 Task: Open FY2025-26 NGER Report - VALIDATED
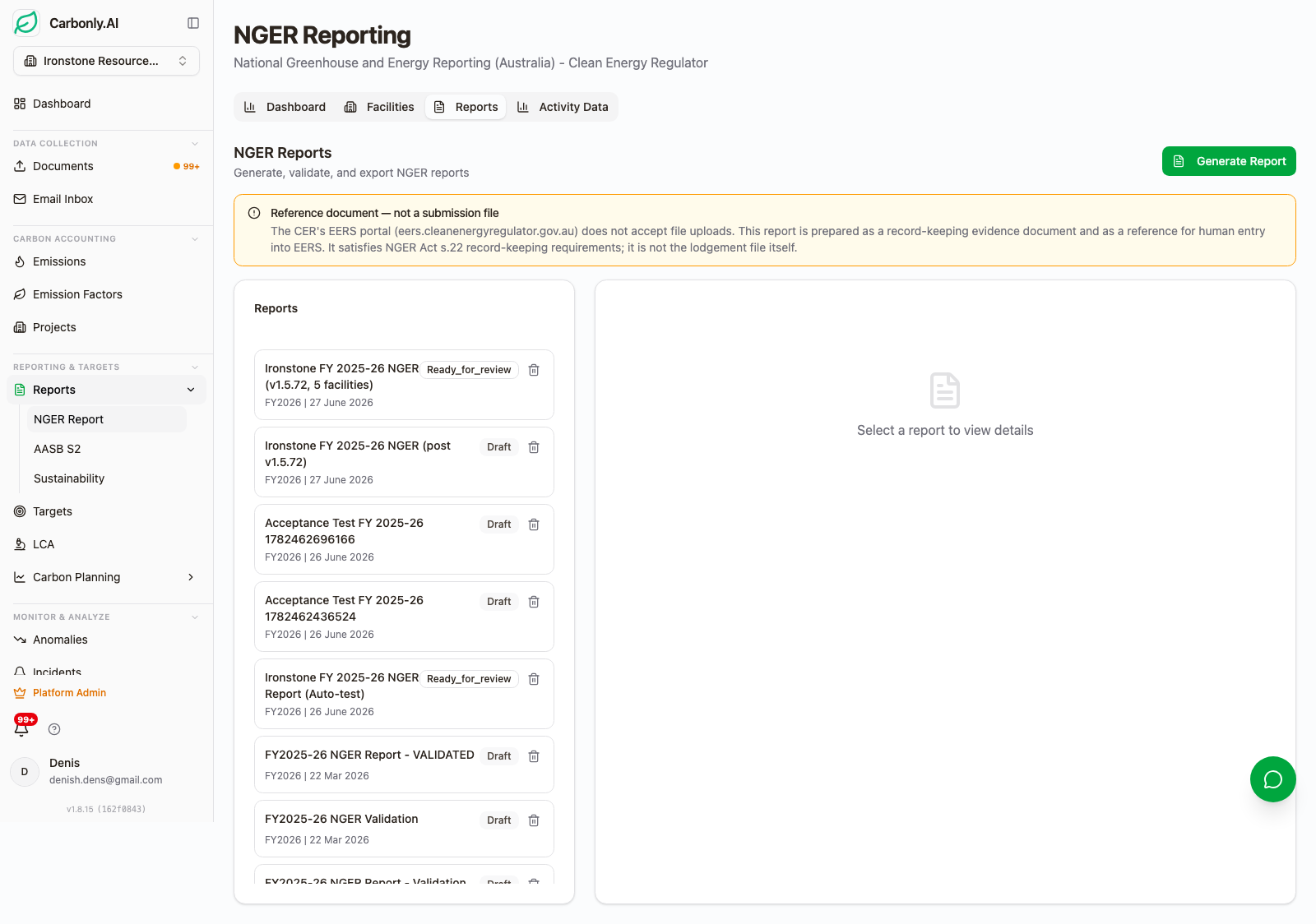[404, 765]
